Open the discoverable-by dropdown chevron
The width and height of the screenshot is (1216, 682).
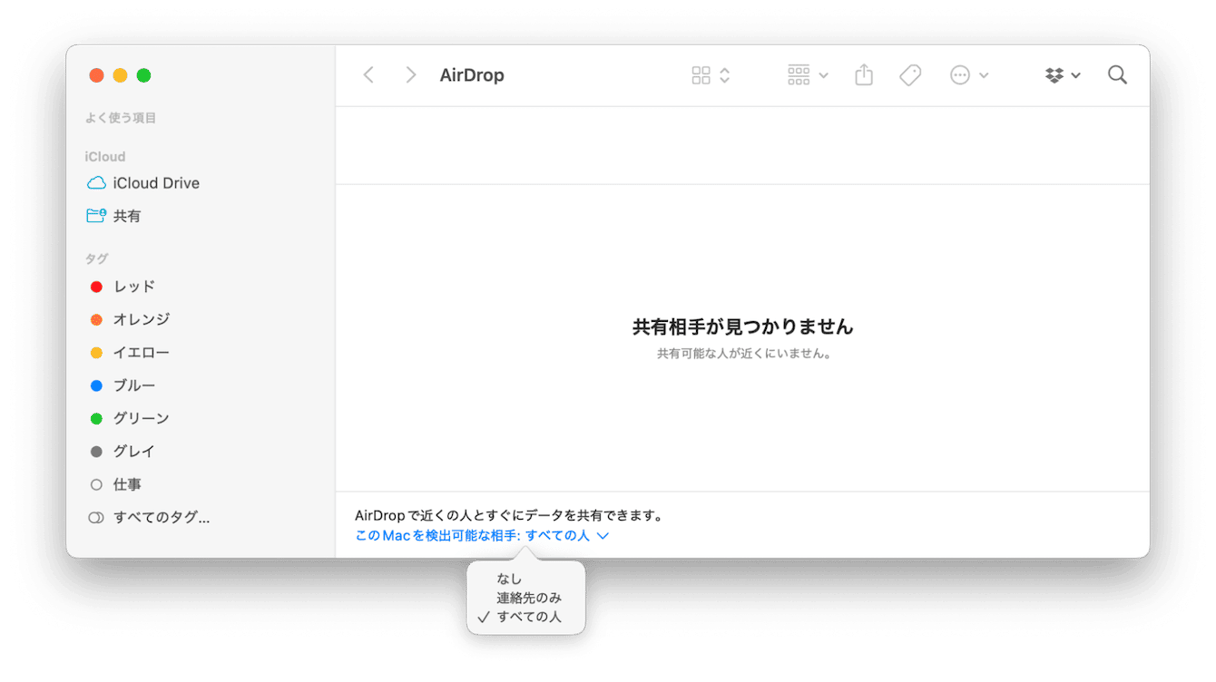click(602, 535)
